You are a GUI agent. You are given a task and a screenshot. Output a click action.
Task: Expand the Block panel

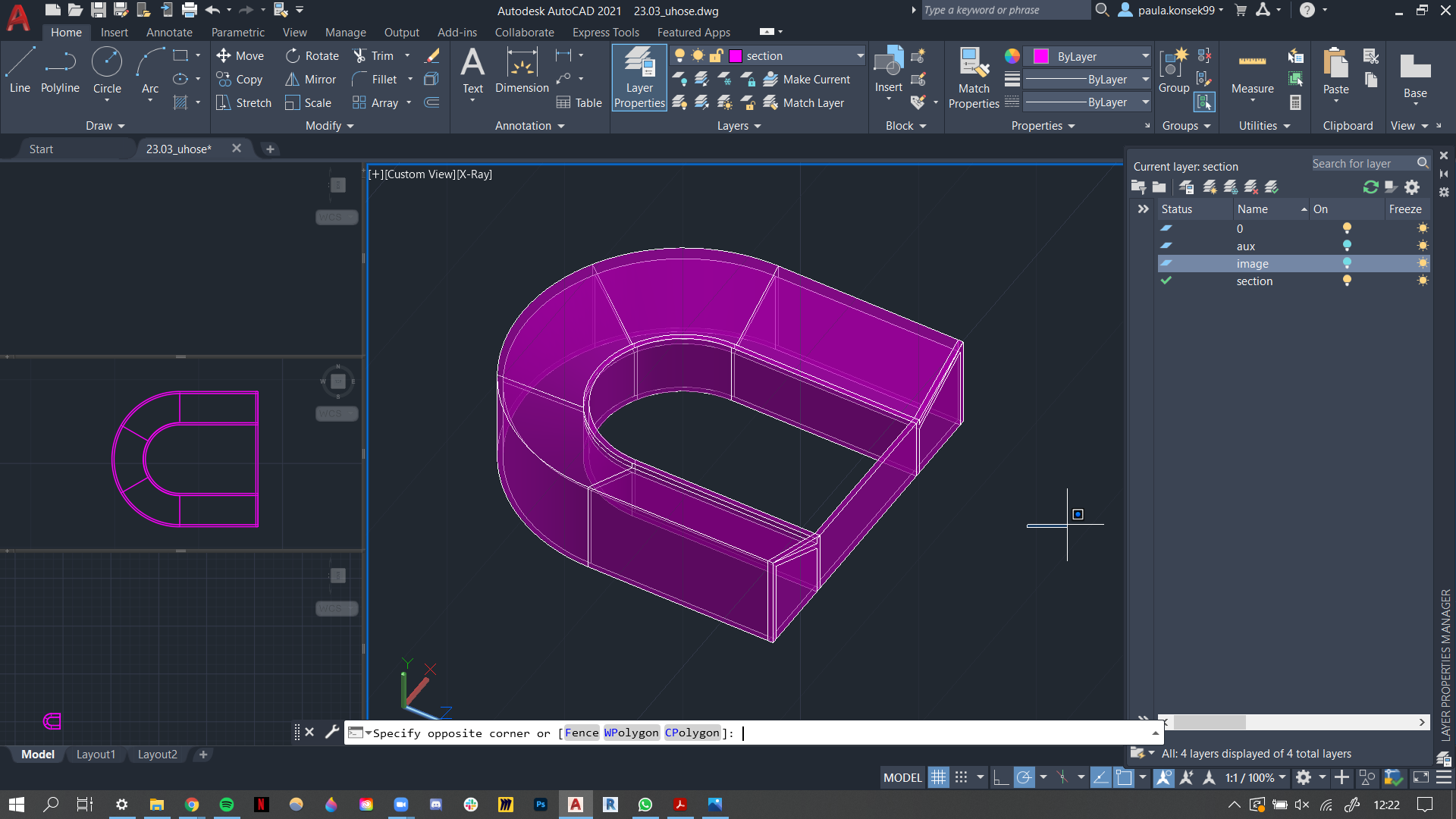coord(905,126)
